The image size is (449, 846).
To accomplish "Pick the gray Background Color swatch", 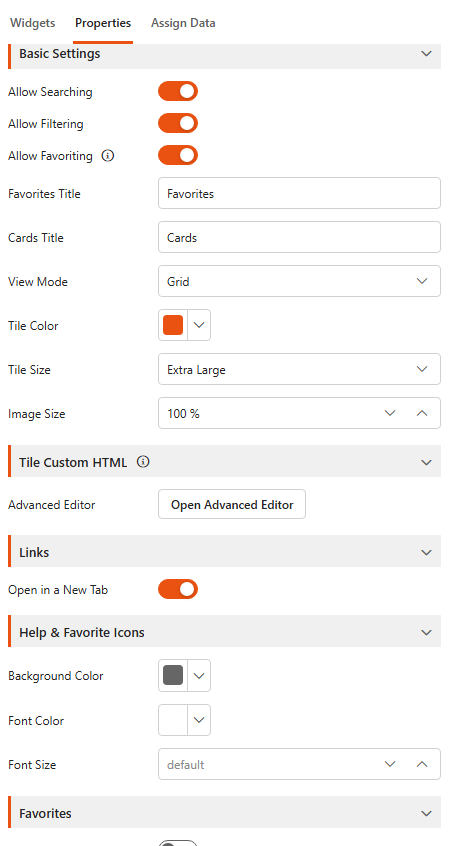I will point(173,676).
